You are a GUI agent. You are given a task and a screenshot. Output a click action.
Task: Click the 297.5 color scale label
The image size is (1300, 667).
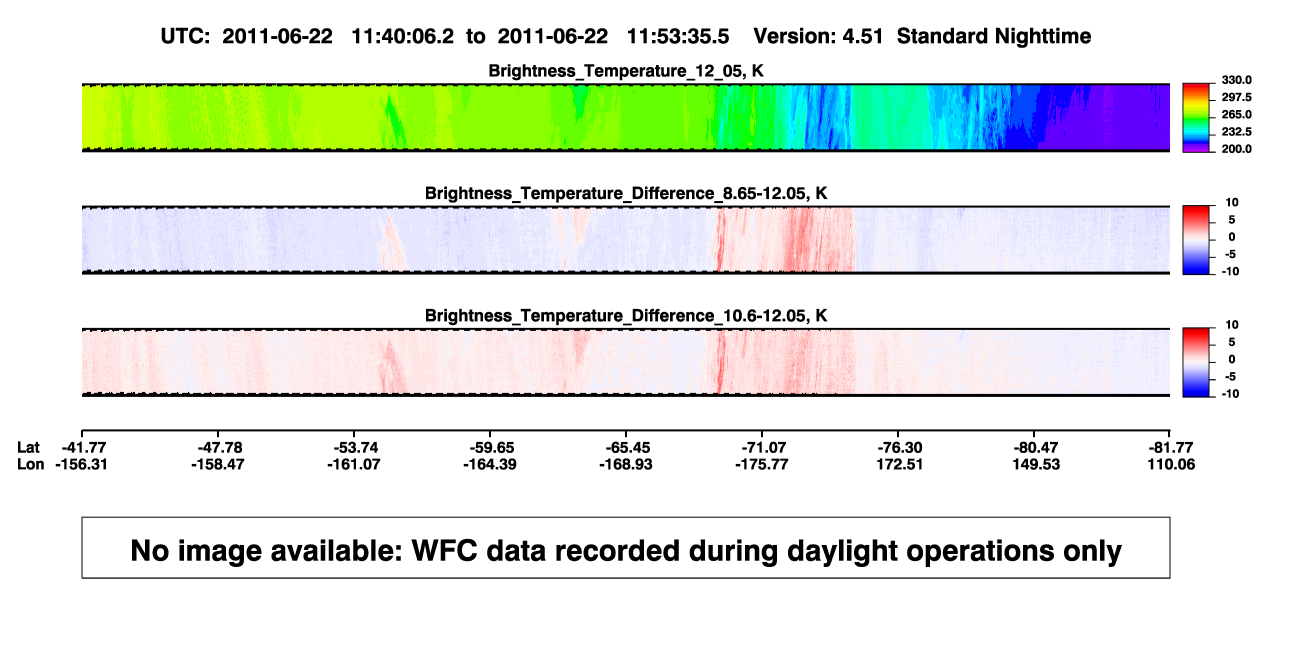tap(1236, 97)
